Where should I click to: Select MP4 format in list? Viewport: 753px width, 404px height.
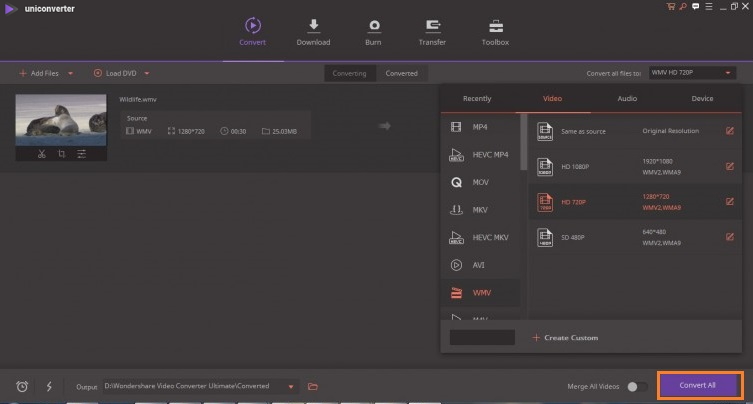pos(480,127)
